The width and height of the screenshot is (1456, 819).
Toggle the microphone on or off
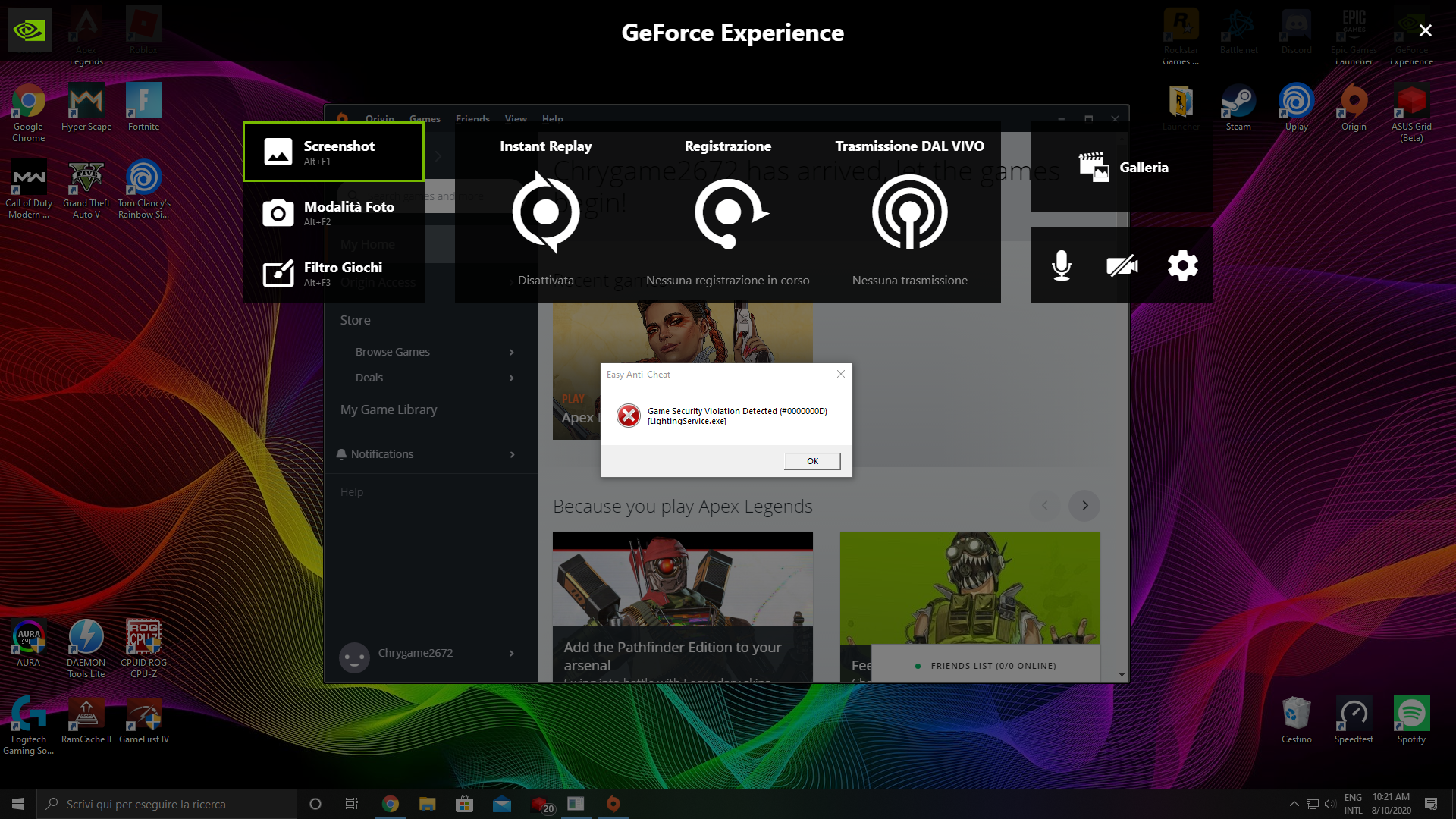pyautogui.click(x=1062, y=265)
